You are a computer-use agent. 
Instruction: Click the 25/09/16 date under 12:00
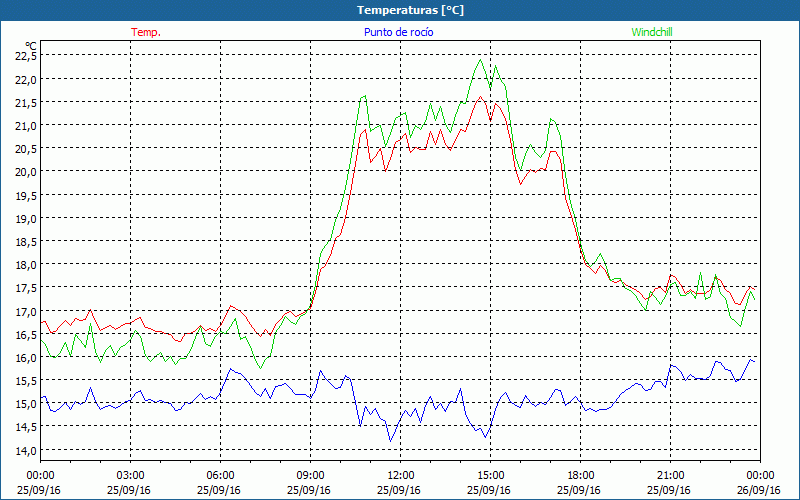(399, 490)
